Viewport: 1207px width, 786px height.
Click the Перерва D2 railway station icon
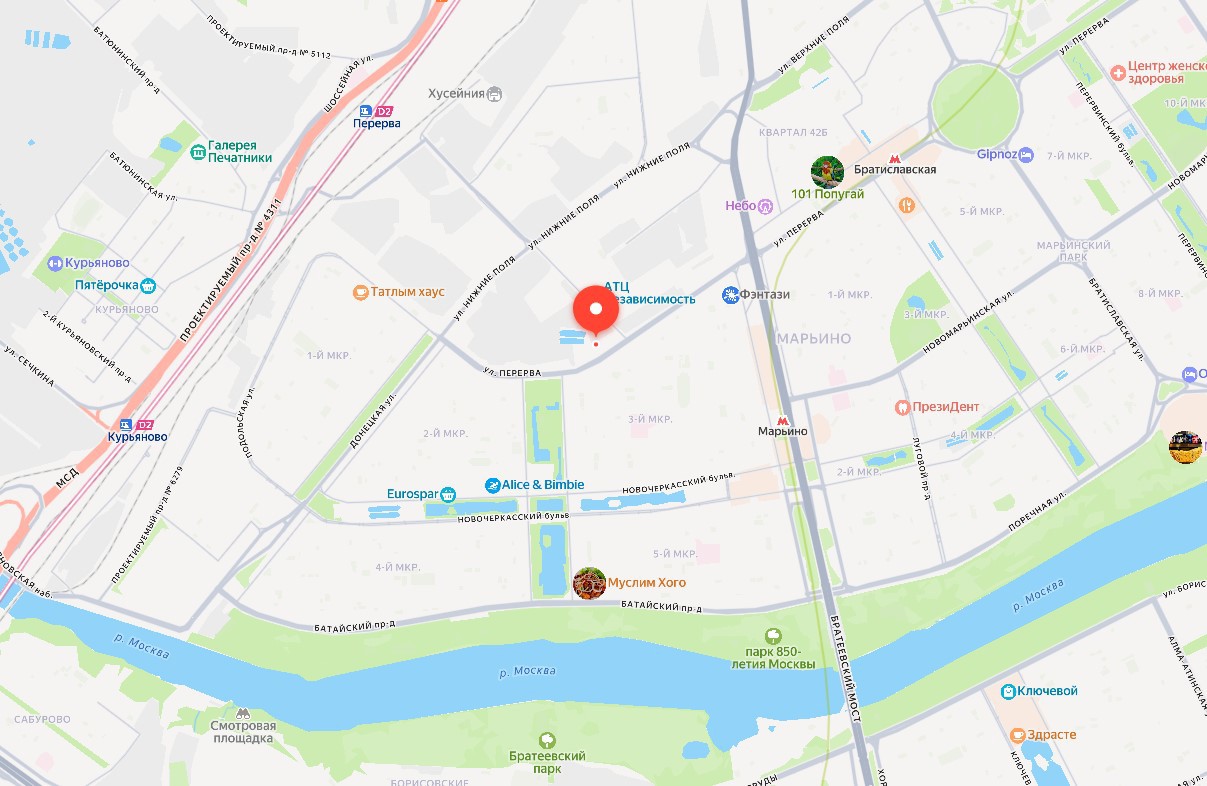coord(377,111)
